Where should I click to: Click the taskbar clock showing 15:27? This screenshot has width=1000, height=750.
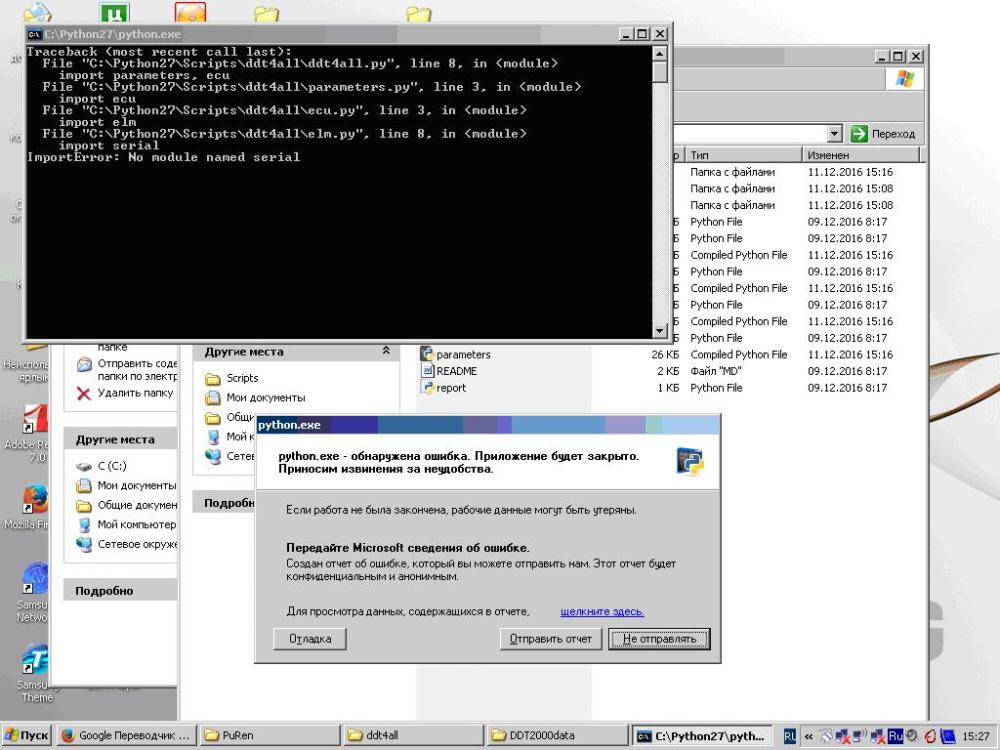click(976, 736)
